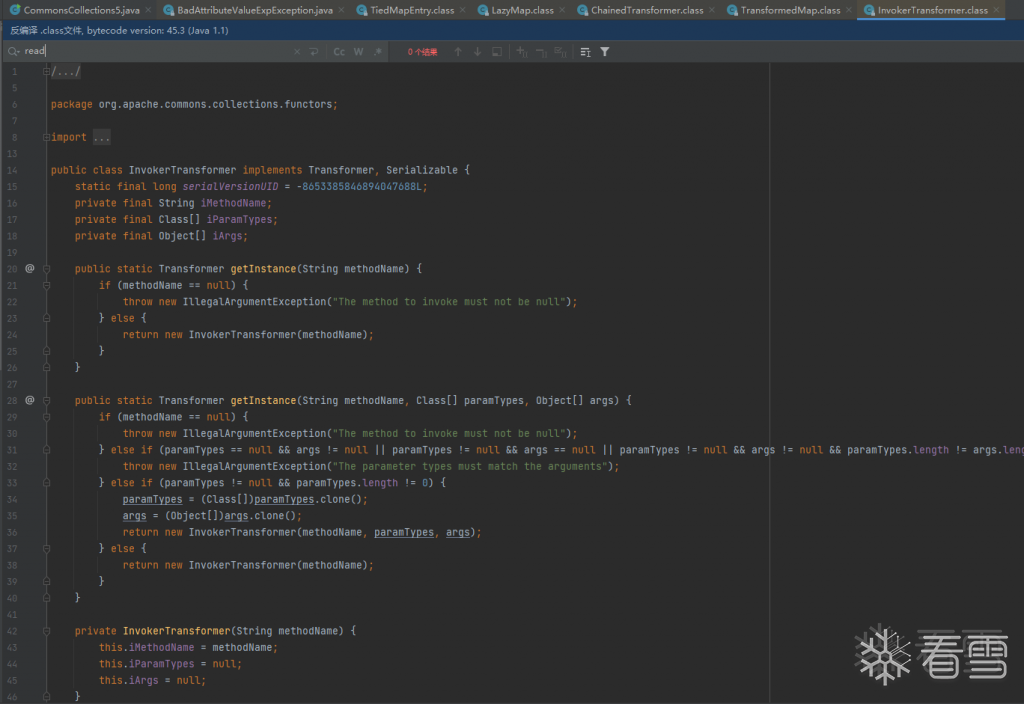Click 'Serializable' in the class declaration
This screenshot has height=704, width=1024.
point(421,170)
